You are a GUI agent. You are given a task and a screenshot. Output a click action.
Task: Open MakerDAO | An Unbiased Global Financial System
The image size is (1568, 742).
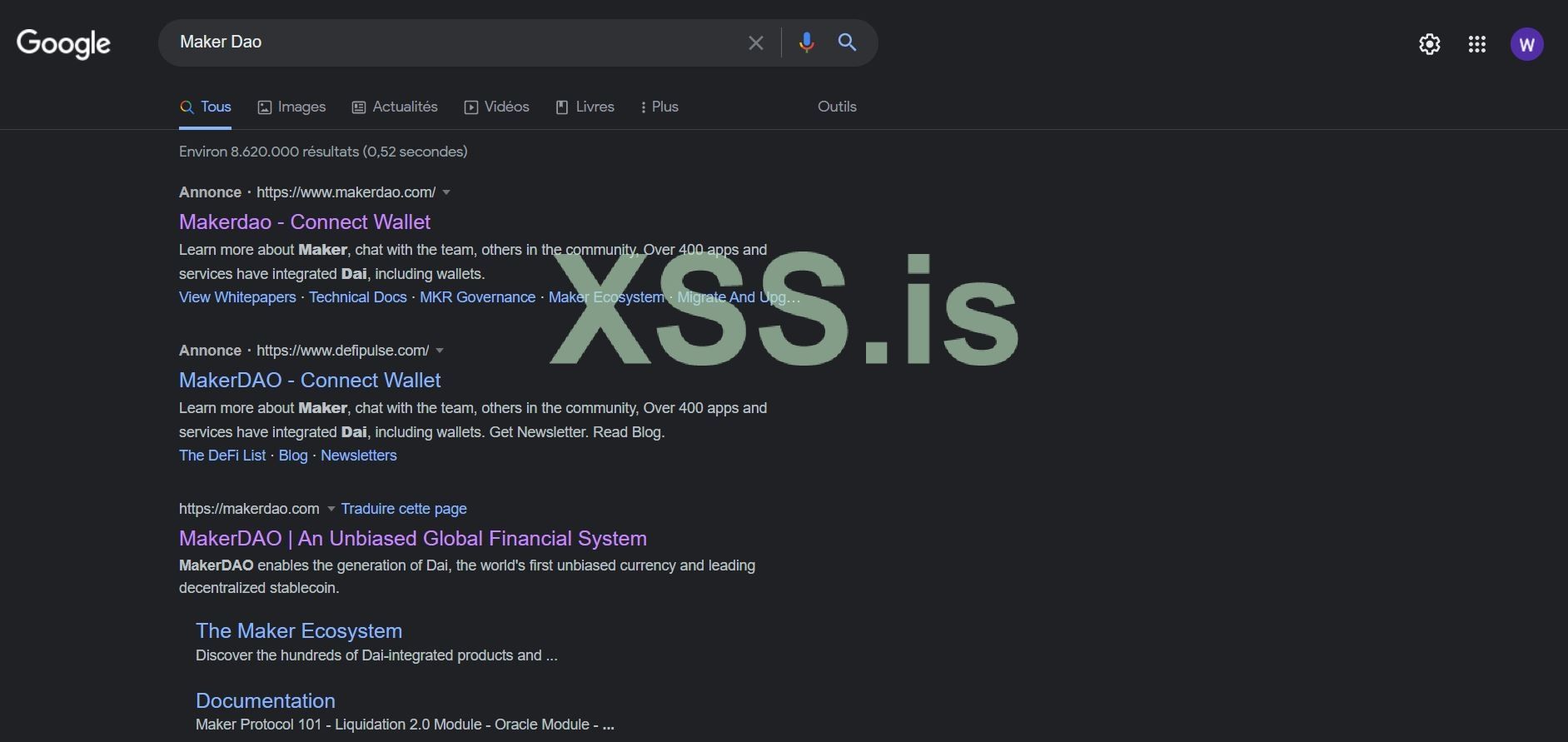(413, 538)
